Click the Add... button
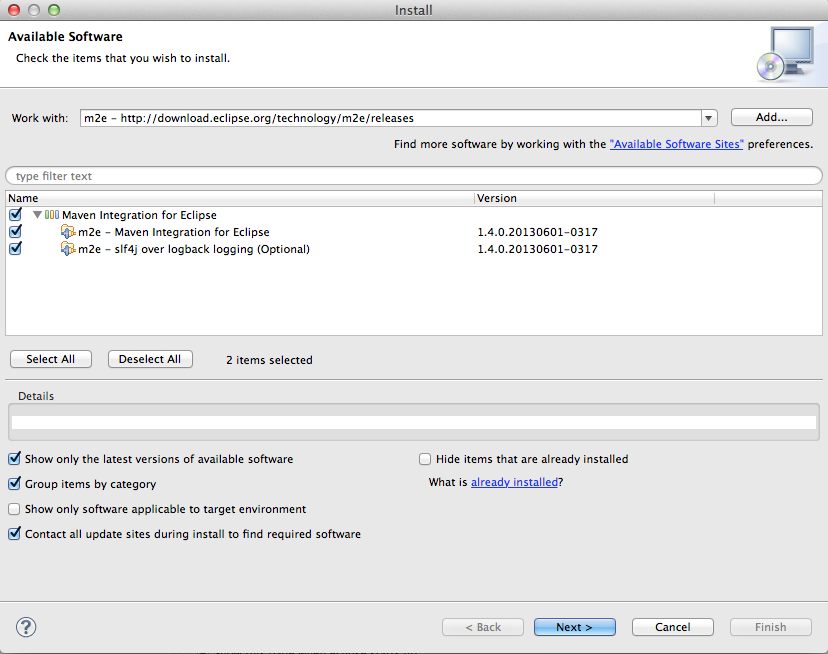Viewport: 828px width, 654px height. pyautogui.click(x=771, y=117)
